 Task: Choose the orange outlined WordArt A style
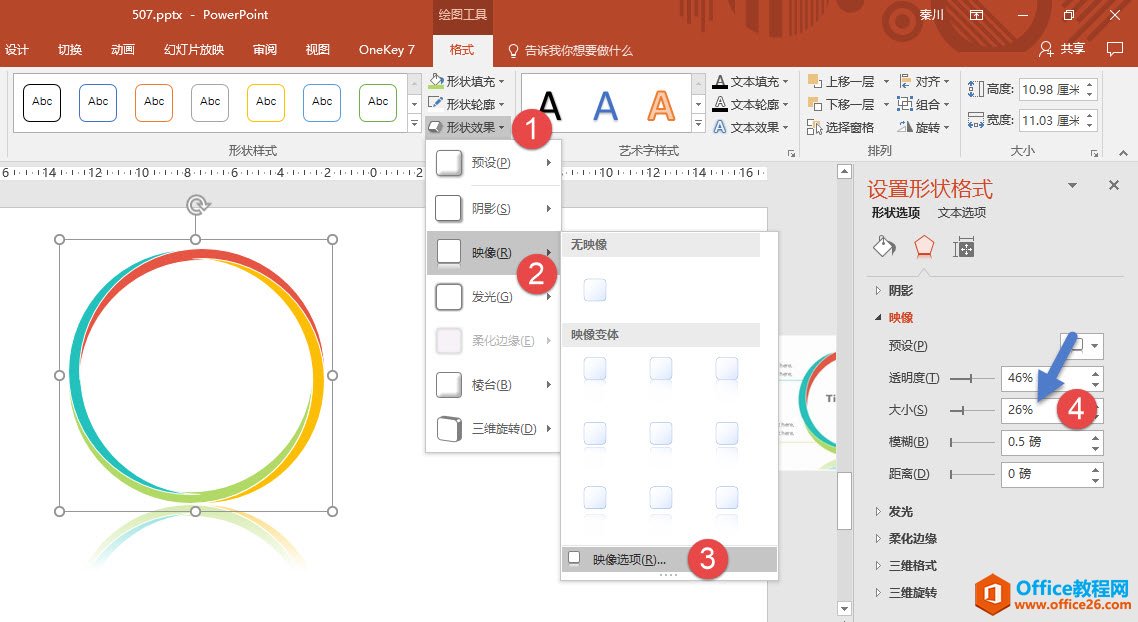point(660,105)
